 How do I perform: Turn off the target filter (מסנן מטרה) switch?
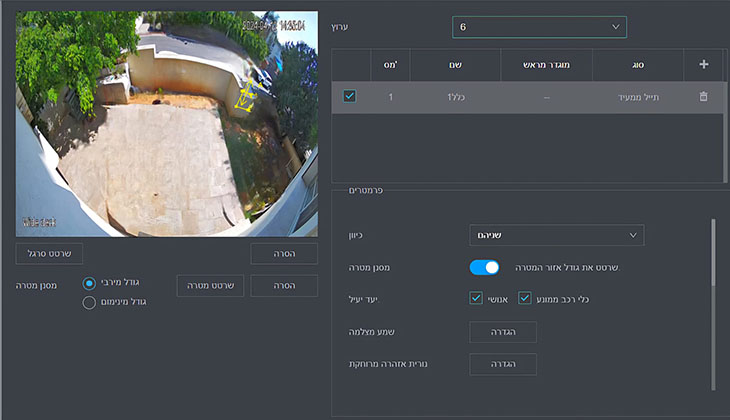coord(484,267)
